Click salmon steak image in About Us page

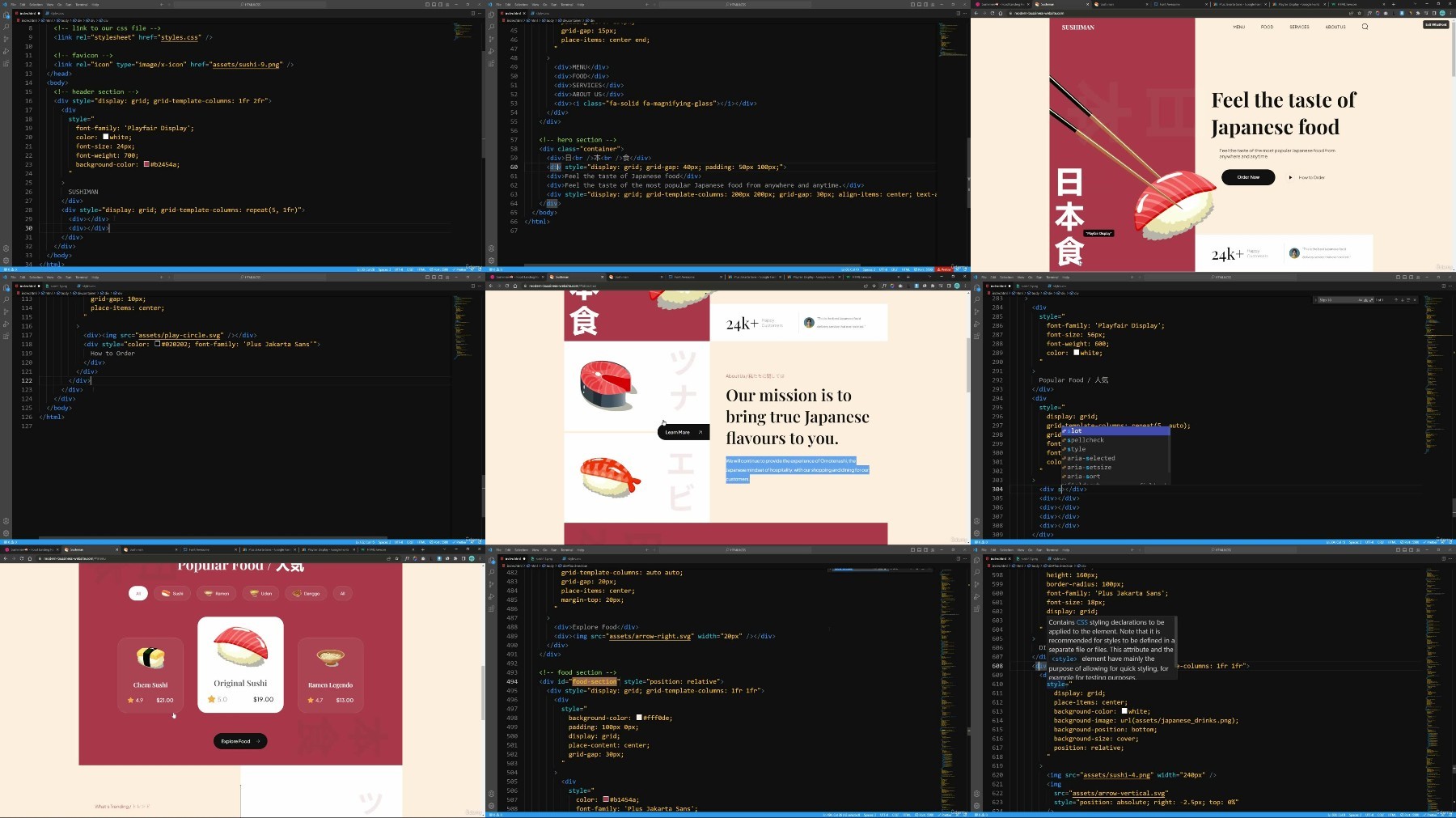[607, 385]
